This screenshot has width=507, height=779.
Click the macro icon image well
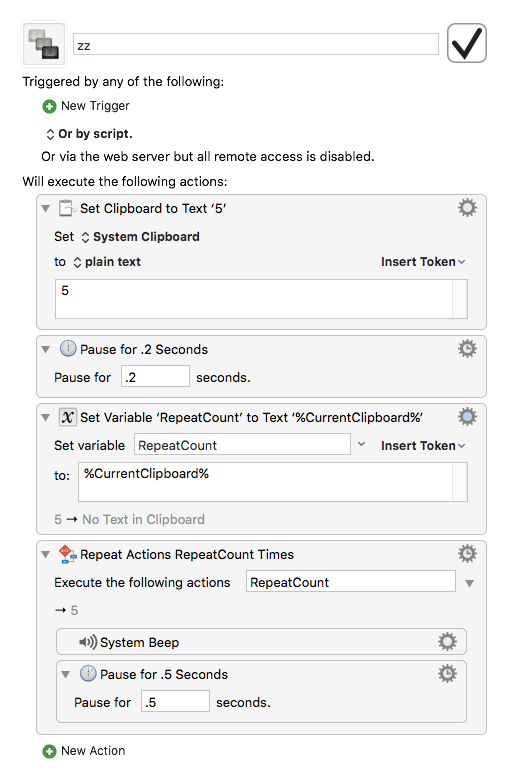pos(44,44)
